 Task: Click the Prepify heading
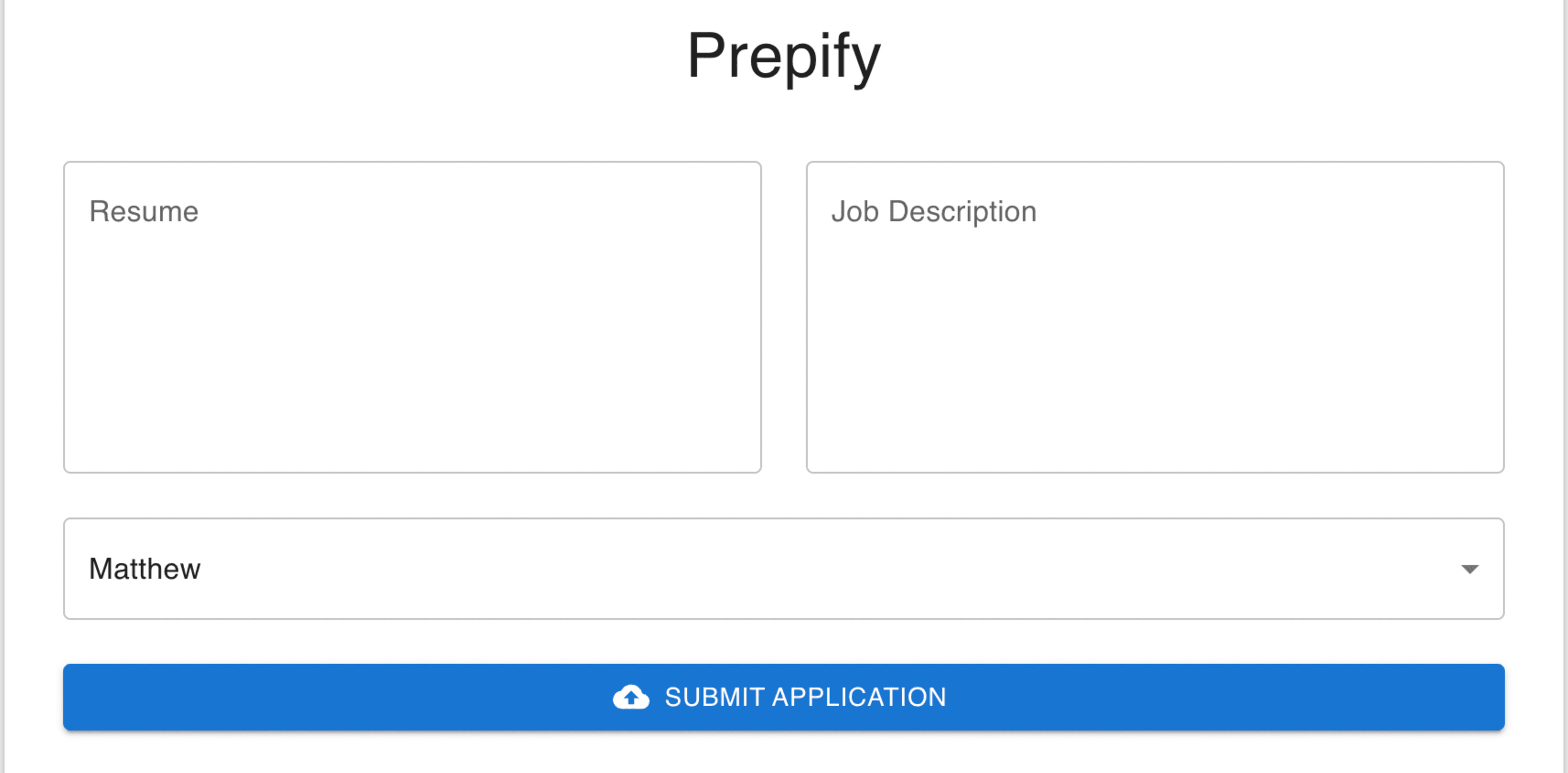coord(784,56)
